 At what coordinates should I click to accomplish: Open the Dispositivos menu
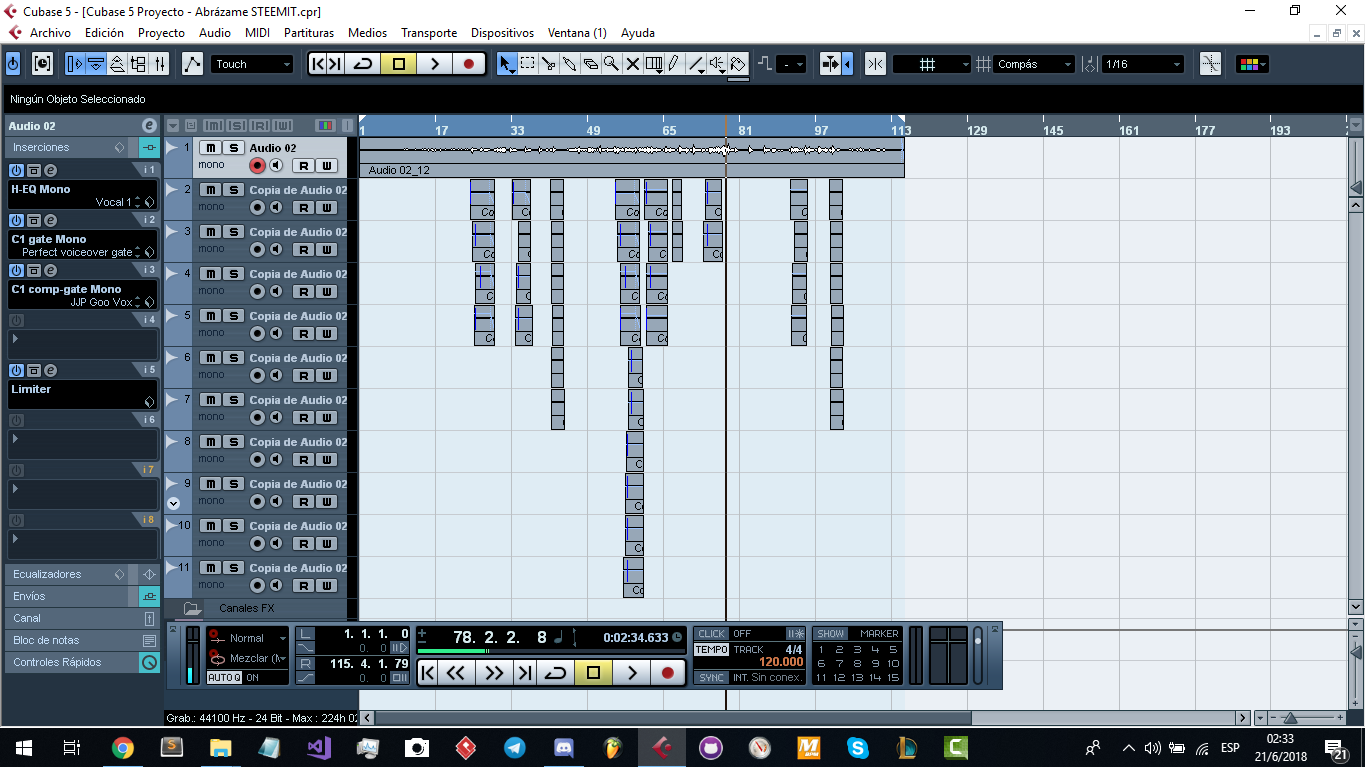[502, 33]
